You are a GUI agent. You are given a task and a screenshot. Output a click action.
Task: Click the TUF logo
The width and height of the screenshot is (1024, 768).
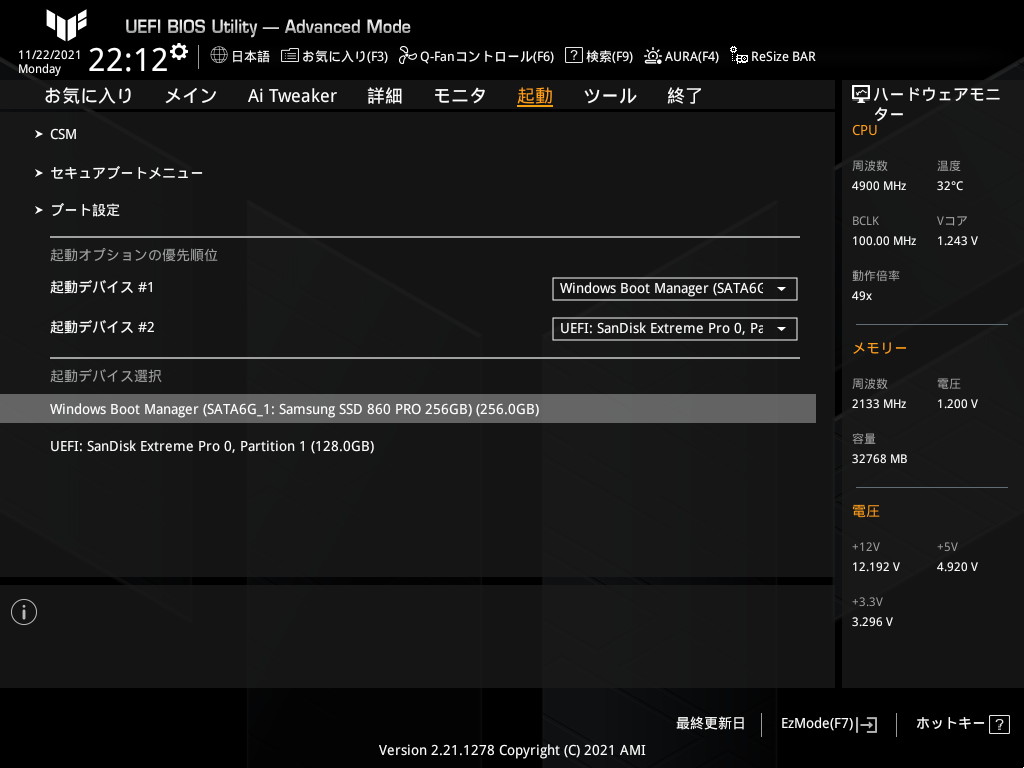point(67,25)
